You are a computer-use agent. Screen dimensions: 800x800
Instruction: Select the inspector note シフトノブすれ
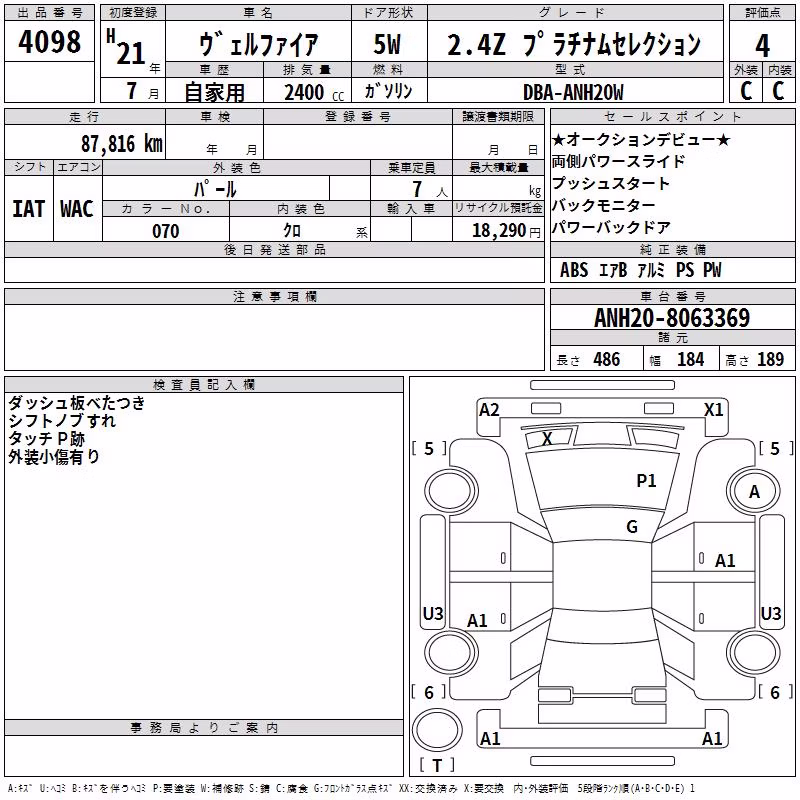62,421
